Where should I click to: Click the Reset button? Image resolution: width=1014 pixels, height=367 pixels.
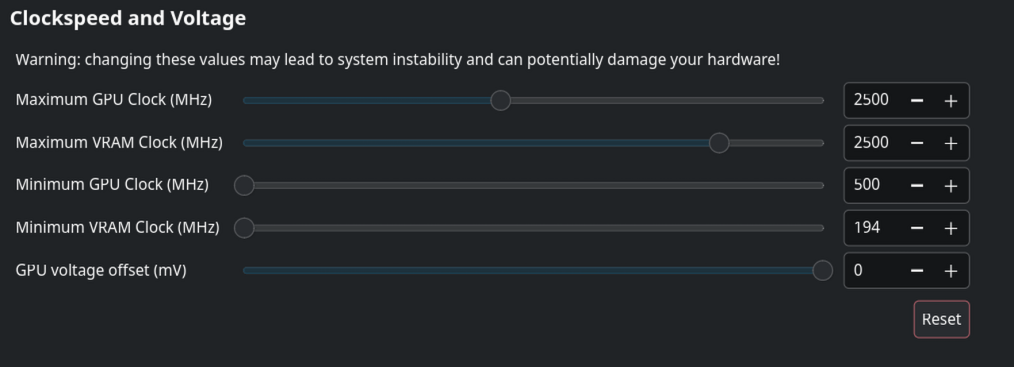(941, 319)
